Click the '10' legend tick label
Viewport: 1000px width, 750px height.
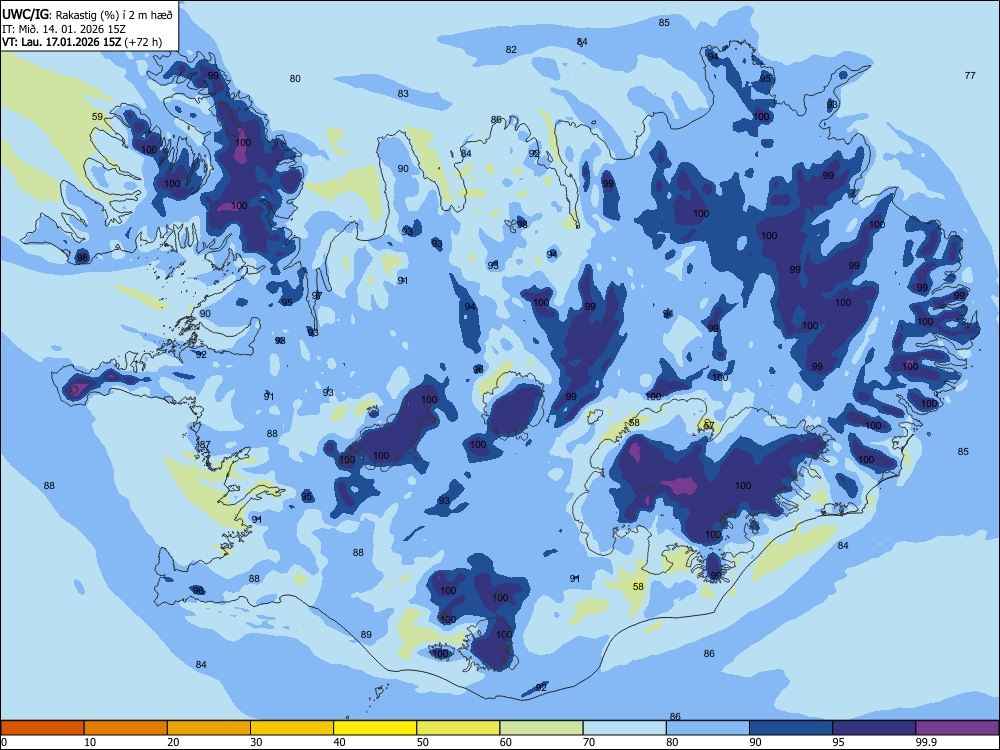click(x=90, y=742)
